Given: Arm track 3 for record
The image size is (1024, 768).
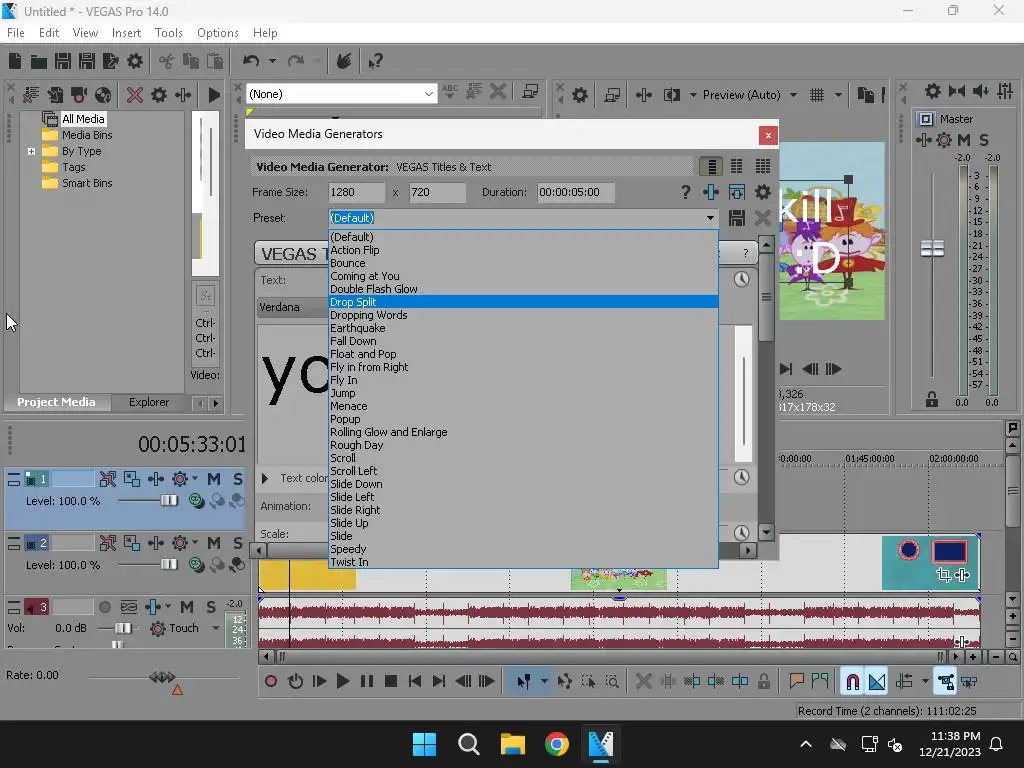Looking at the screenshot, I should point(104,607).
